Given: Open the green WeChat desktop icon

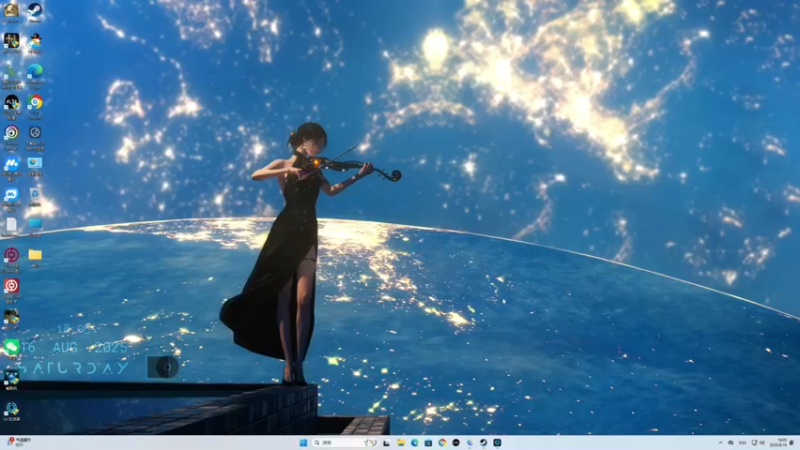Looking at the screenshot, I should point(11,348).
